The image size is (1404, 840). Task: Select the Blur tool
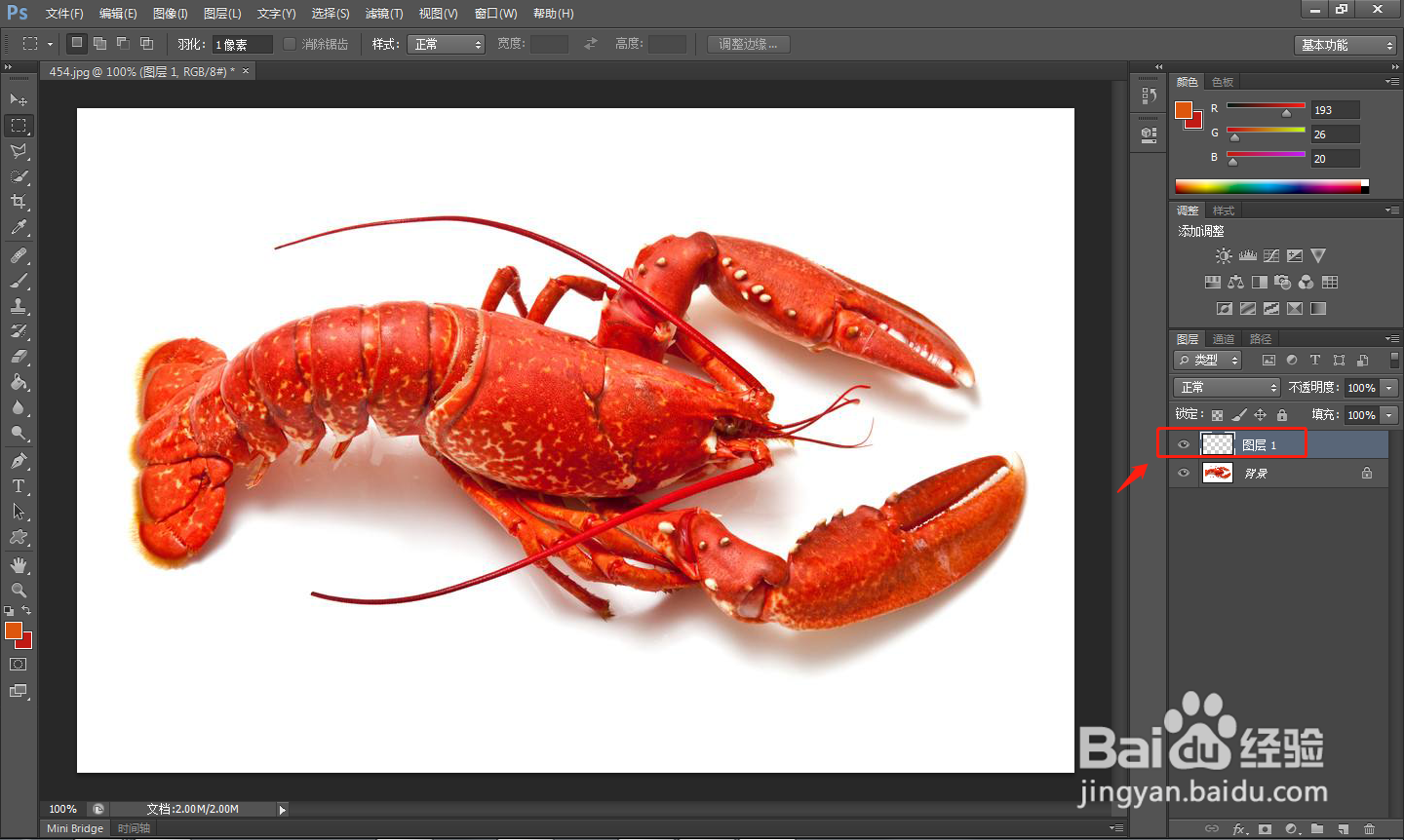pyautogui.click(x=19, y=407)
